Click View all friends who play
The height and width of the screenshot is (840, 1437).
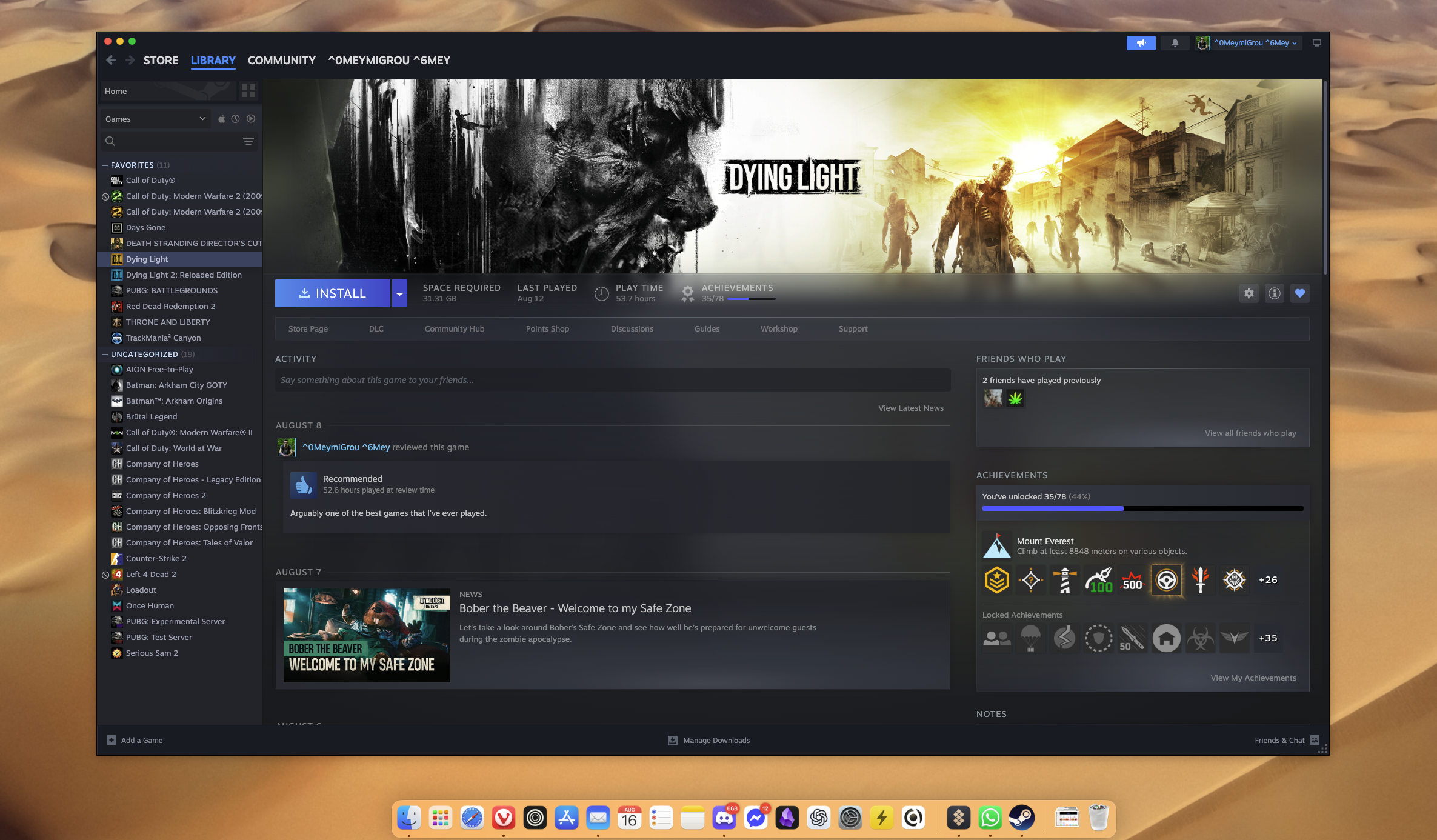pos(1250,433)
